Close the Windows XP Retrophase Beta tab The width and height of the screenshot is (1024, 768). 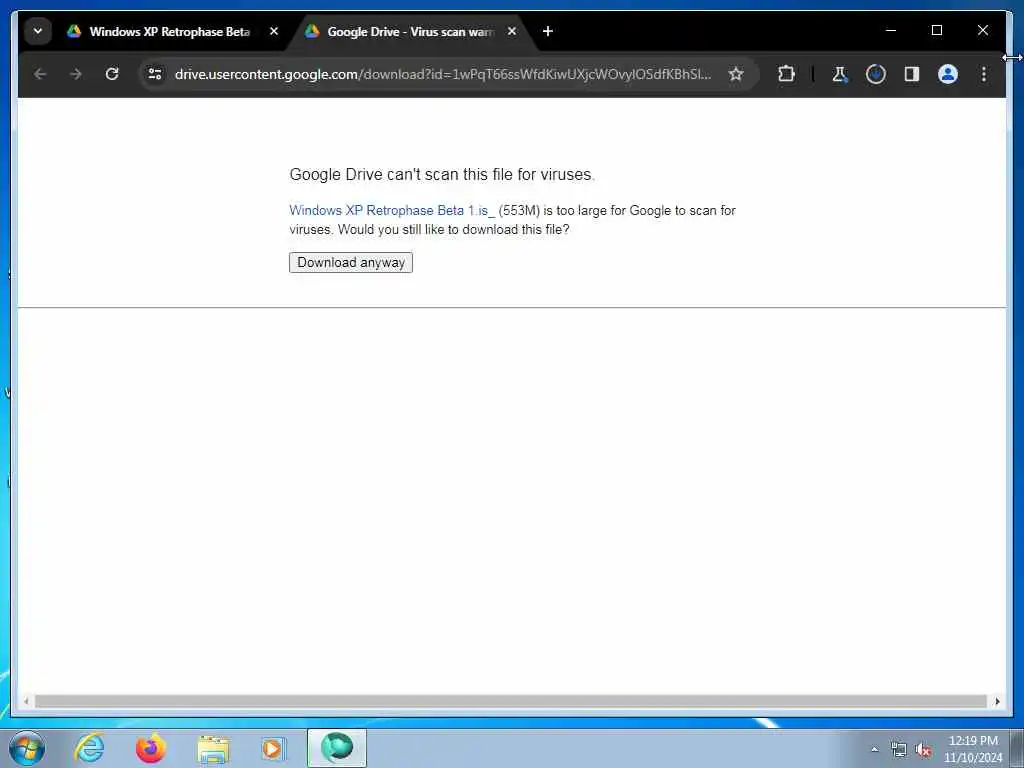click(274, 31)
